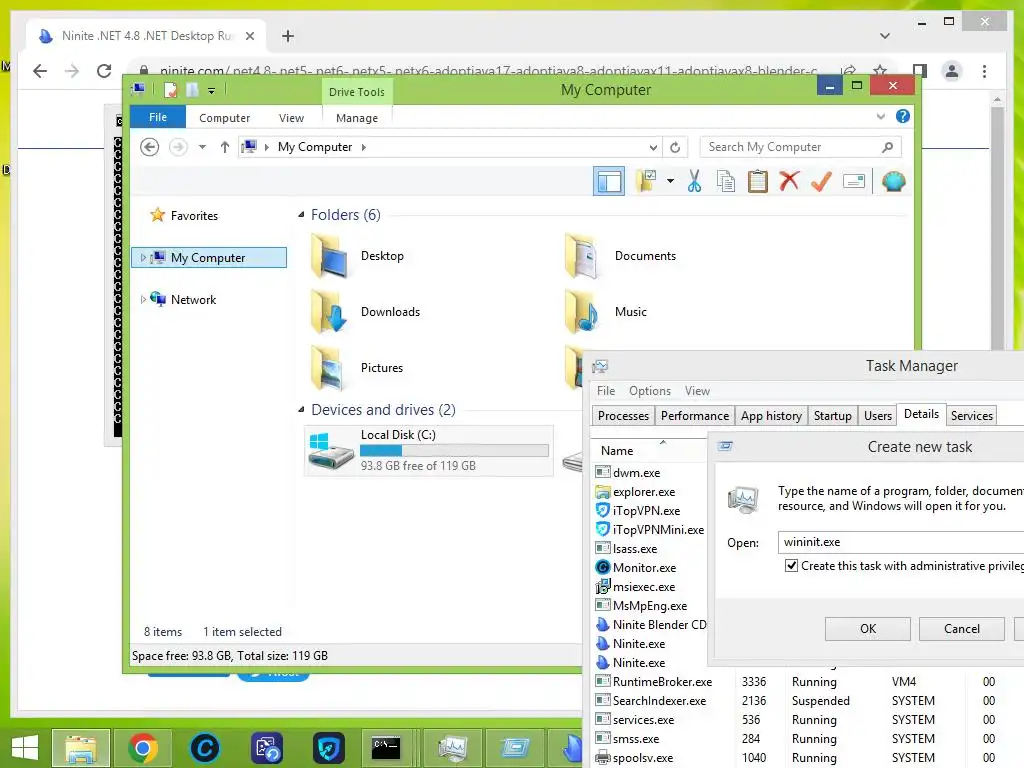Reload the page in Chrome
1024x768 pixels.
tap(104, 71)
